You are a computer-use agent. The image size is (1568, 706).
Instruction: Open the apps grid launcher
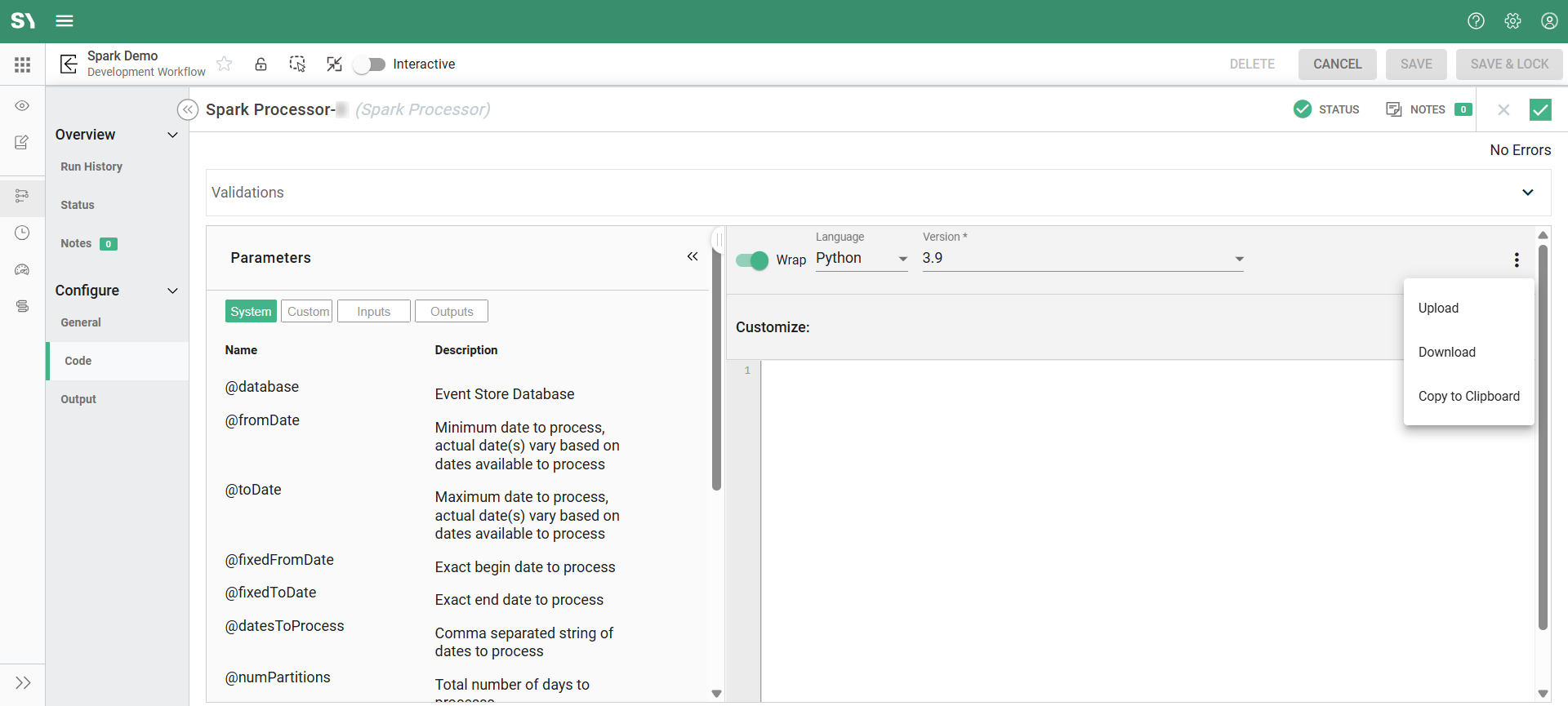(23, 64)
